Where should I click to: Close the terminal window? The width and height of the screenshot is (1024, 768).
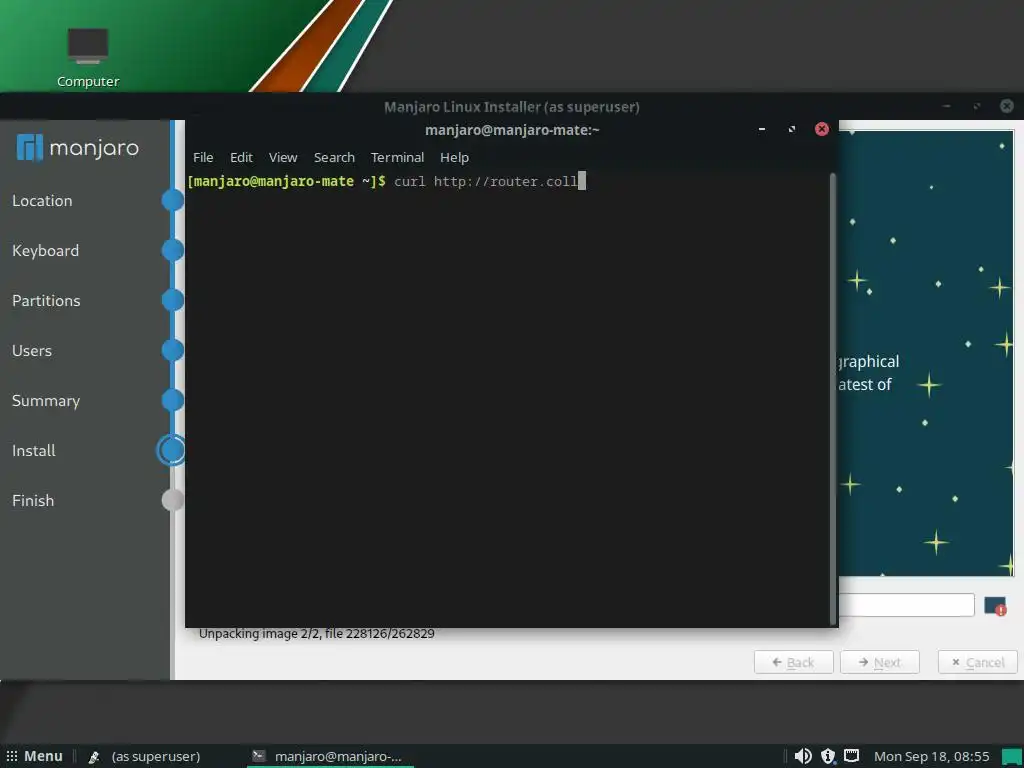coord(822,129)
